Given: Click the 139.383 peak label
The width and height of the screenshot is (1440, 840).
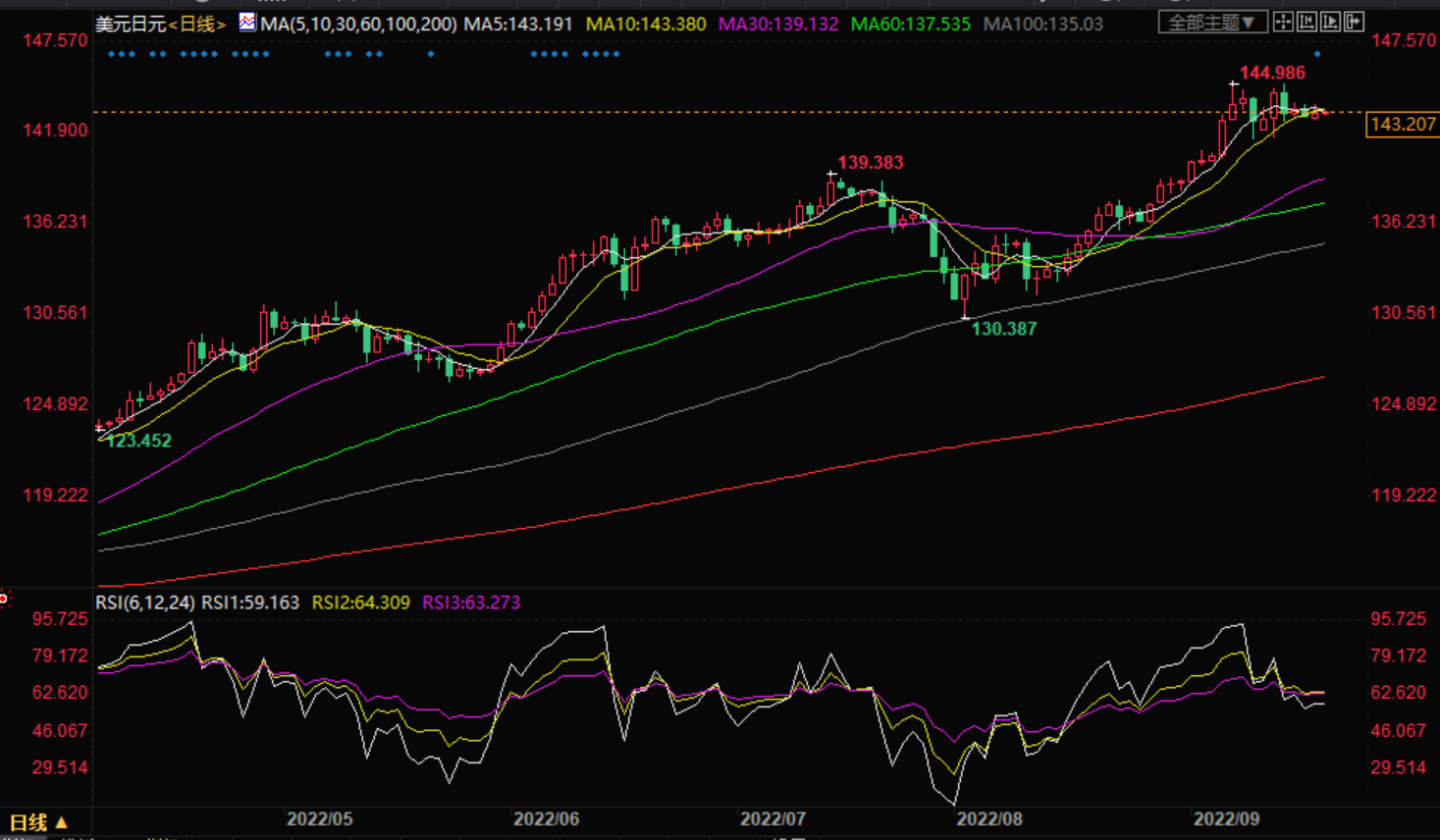Looking at the screenshot, I should [x=870, y=163].
